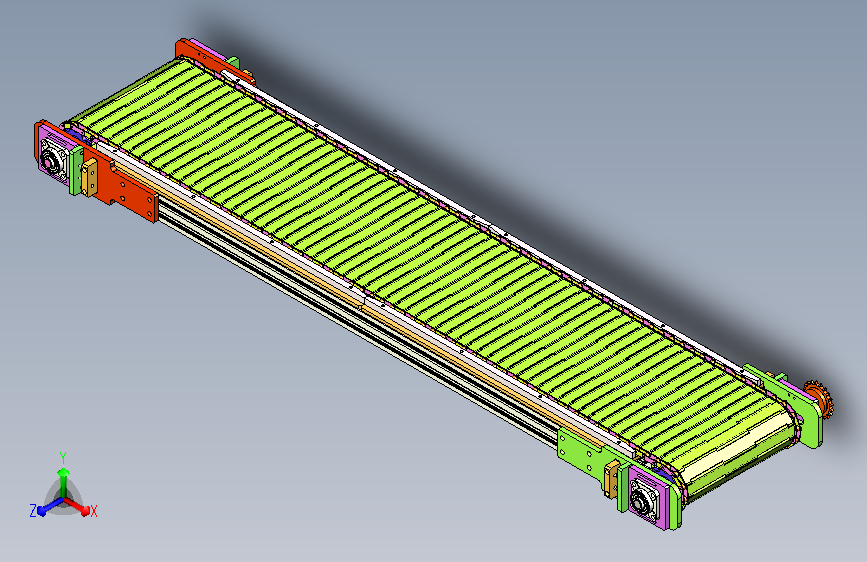Select the tan tensioner block on the orange plate
The width and height of the screenshot is (867, 562).
[89, 176]
